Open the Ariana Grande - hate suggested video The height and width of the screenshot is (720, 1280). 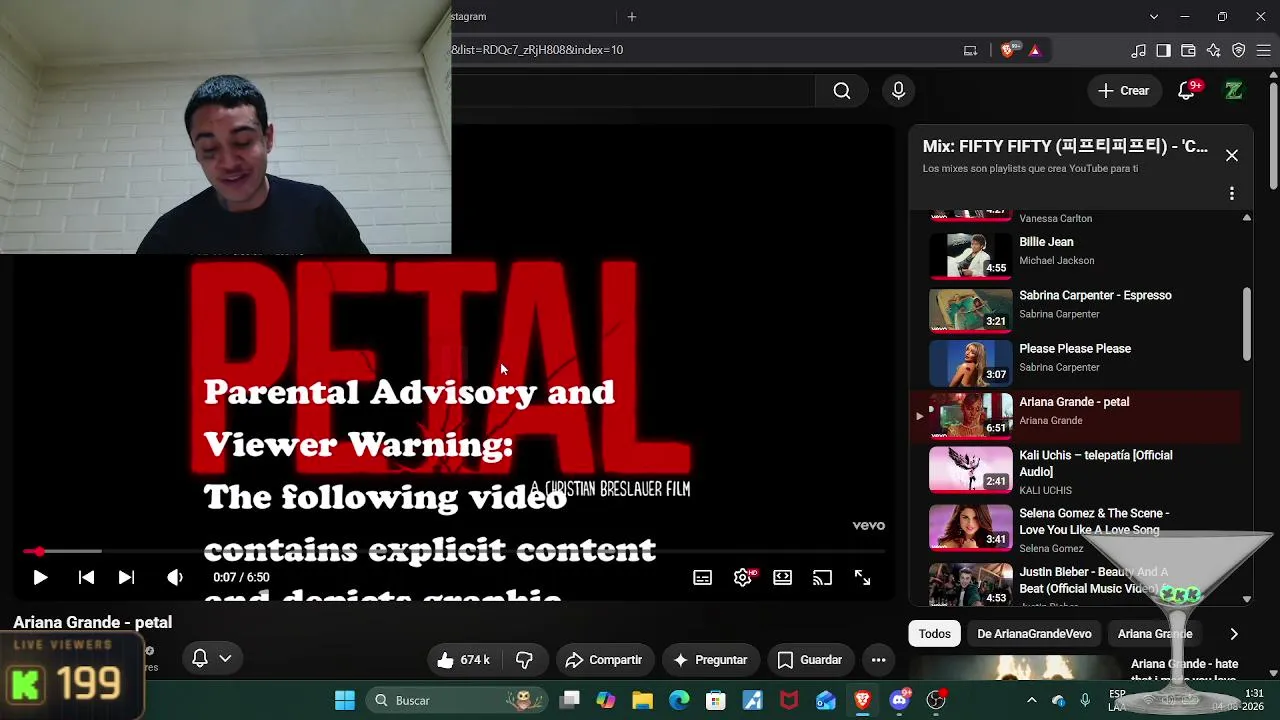click(x=1185, y=672)
